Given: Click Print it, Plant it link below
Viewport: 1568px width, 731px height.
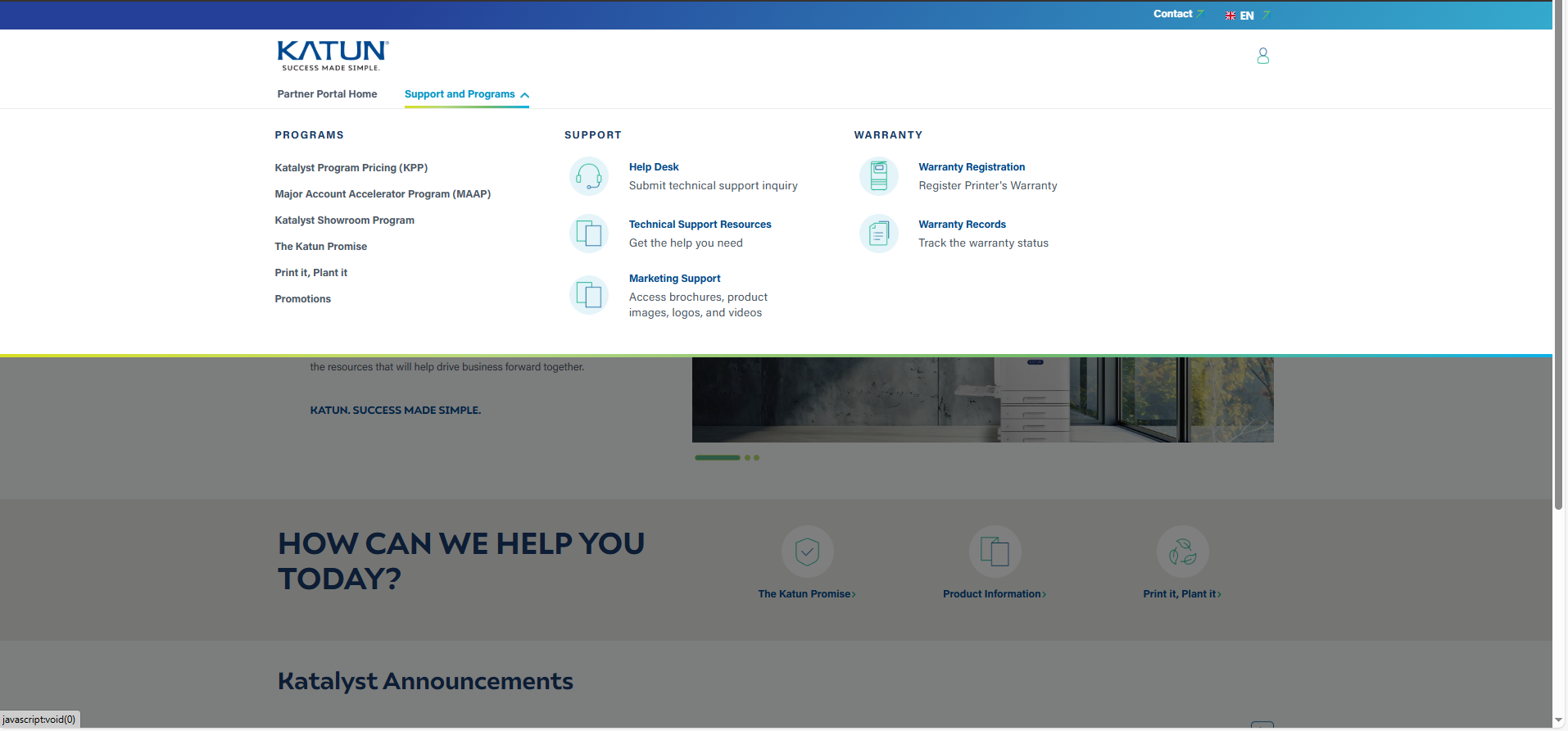Looking at the screenshot, I should coord(1182,594).
